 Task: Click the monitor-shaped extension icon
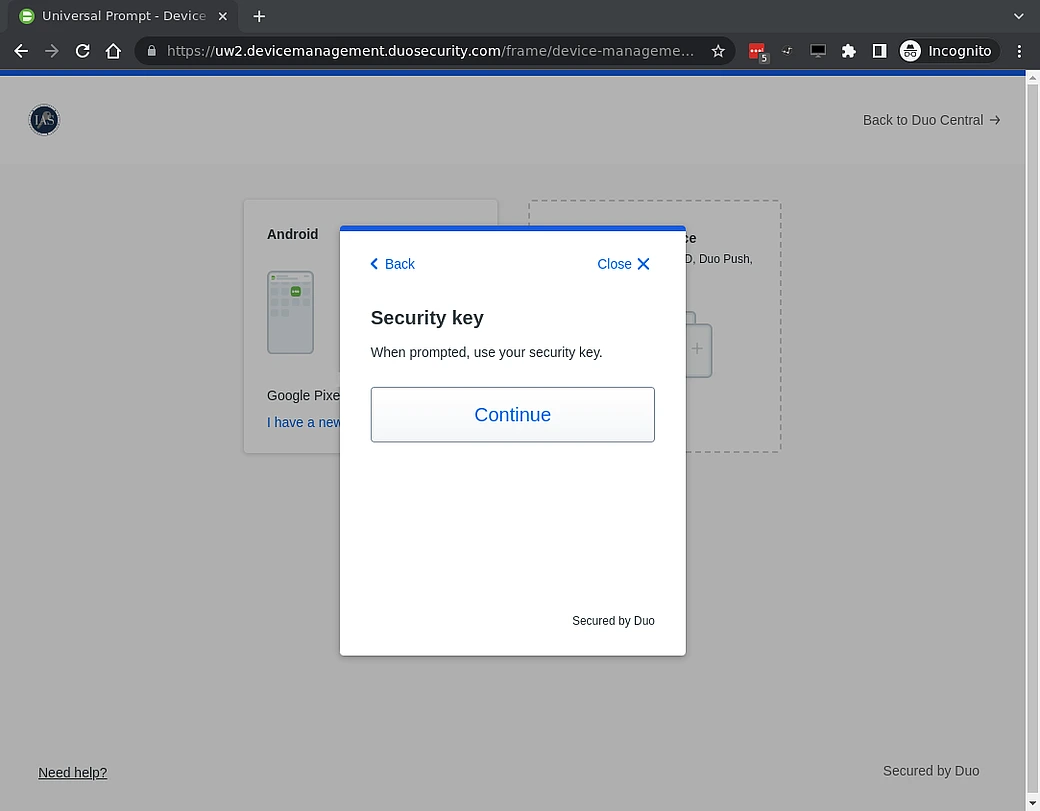click(818, 51)
